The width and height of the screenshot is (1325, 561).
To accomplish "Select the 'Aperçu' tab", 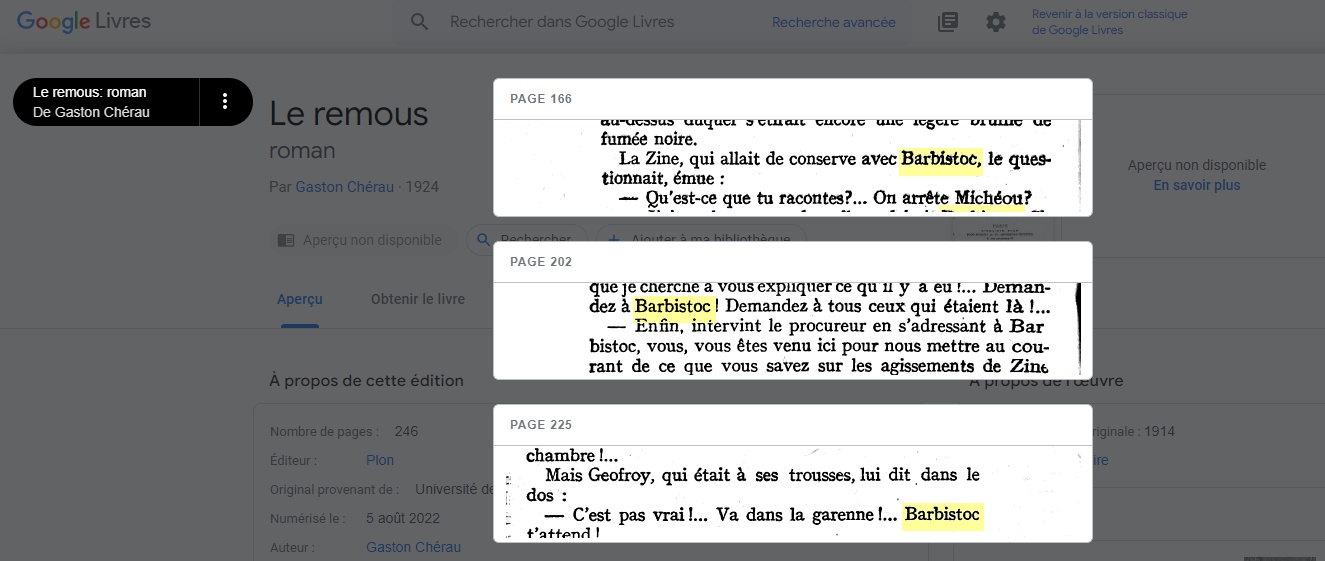I will point(300,299).
